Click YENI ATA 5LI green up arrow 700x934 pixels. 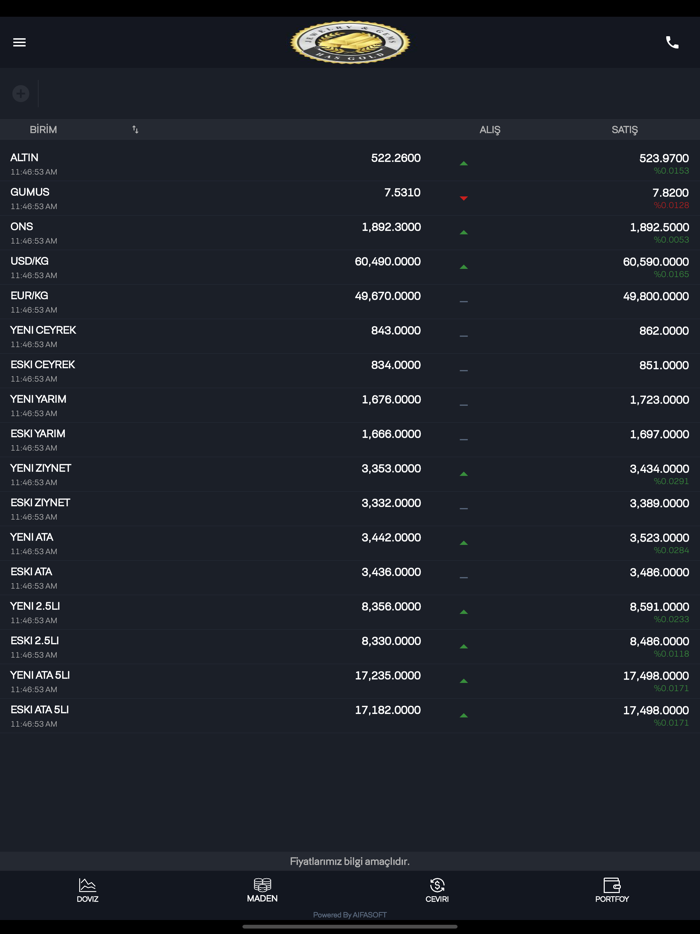tap(463, 681)
